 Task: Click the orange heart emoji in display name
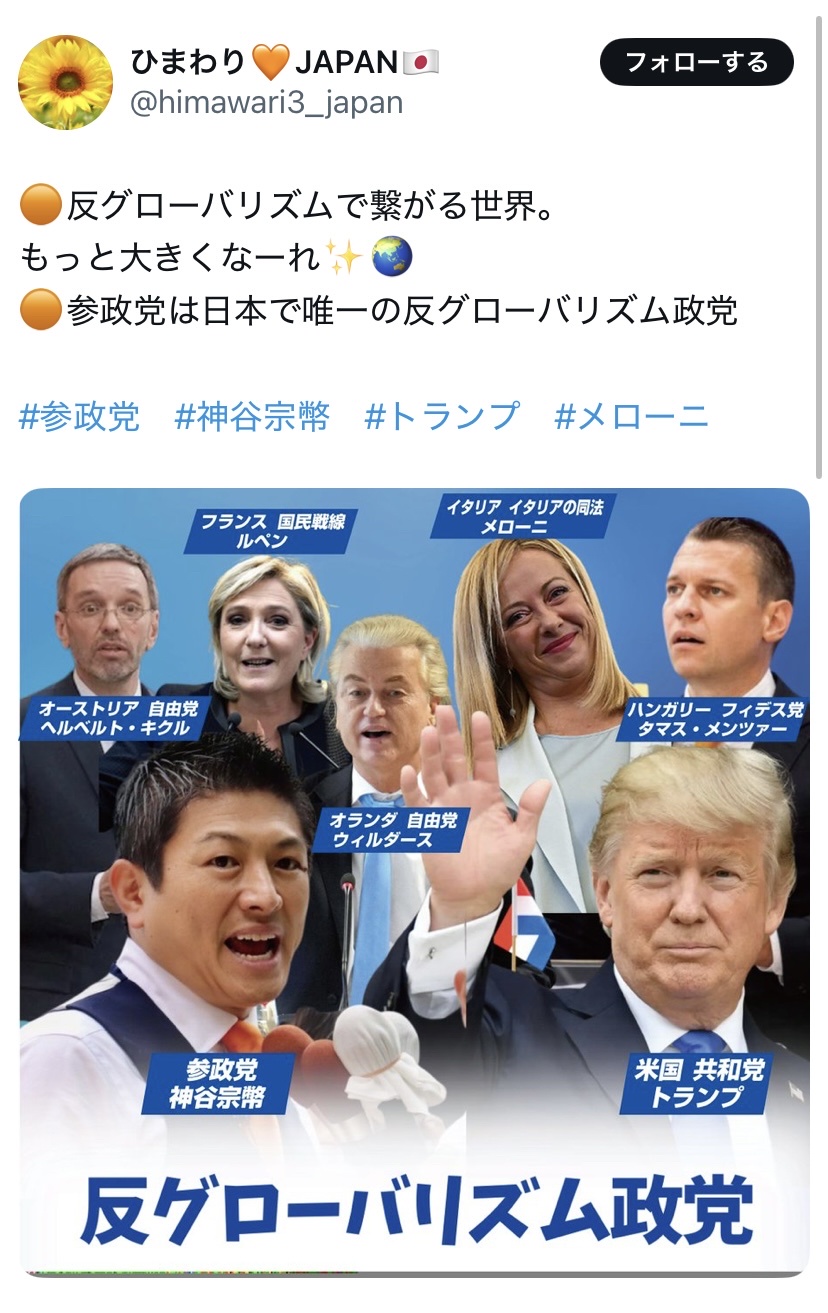pyautogui.click(x=270, y=64)
